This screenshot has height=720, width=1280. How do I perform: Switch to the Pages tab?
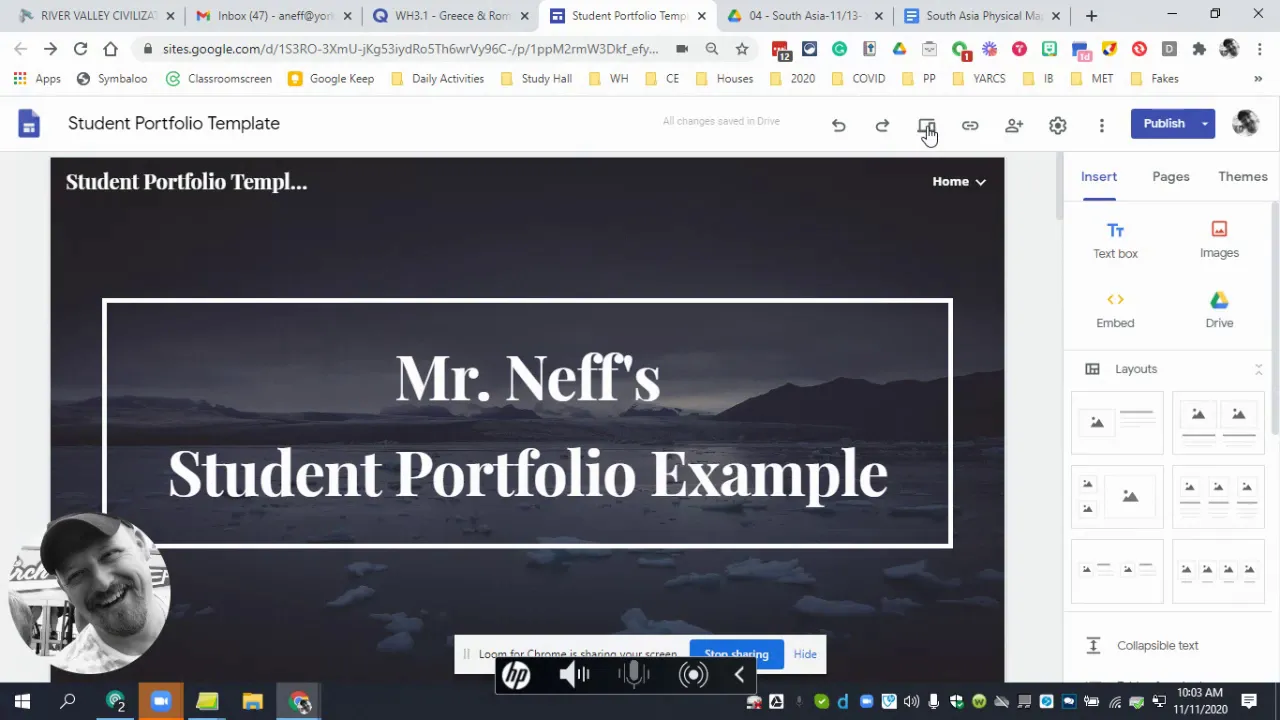click(1170, 176)
